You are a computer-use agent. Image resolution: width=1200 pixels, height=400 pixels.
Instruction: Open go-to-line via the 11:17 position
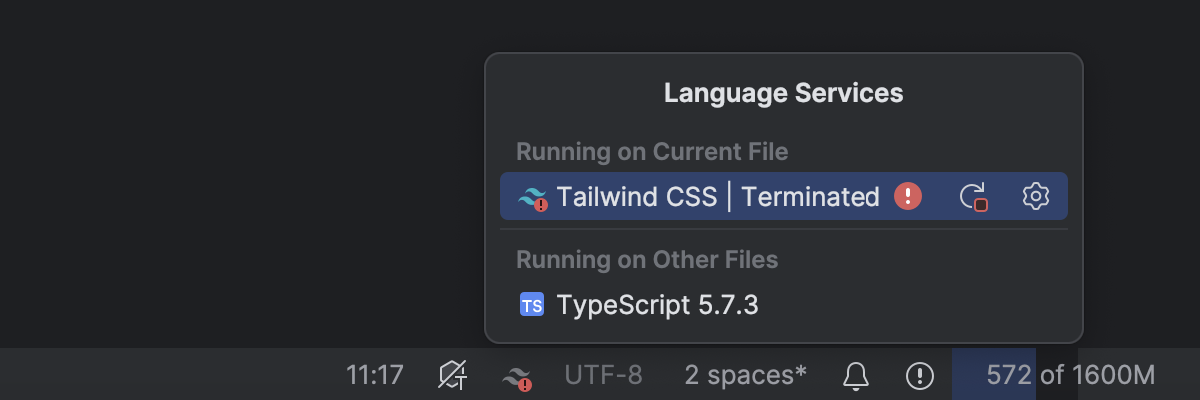pos(375,376)
